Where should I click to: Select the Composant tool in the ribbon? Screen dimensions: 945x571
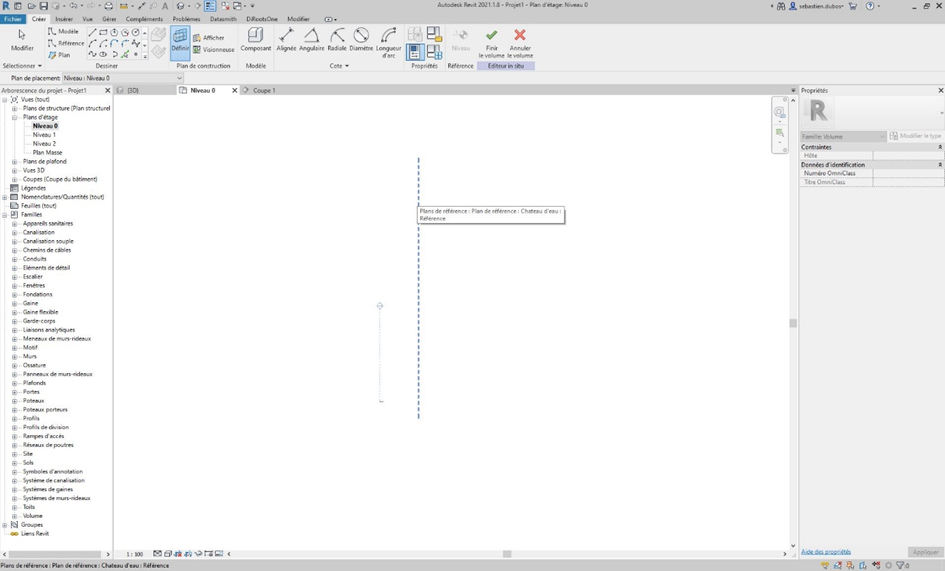tap(255, 41)
